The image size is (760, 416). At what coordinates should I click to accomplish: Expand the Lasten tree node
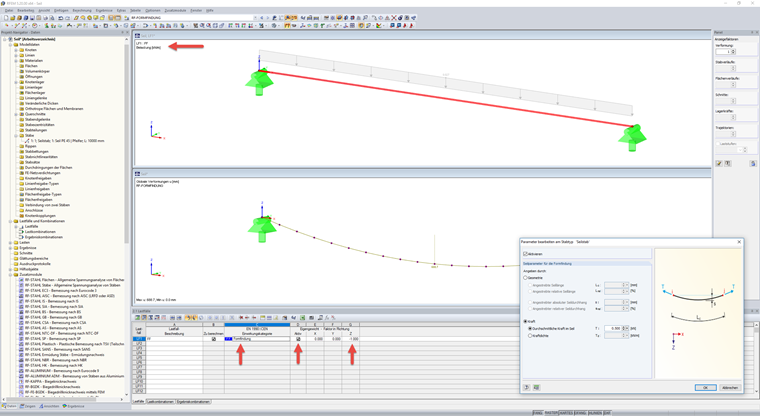click(x=10, y=242)
